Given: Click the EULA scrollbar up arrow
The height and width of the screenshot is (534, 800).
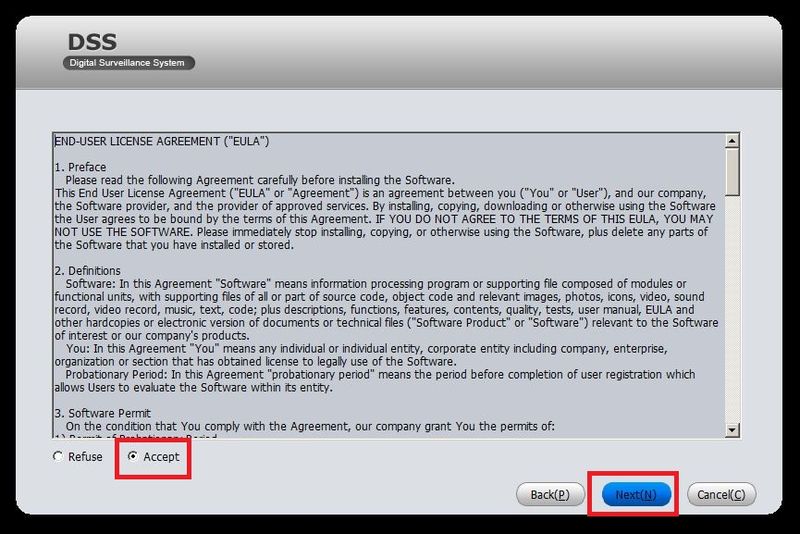Looking at the screenshot, I should (x=732, y=141).
